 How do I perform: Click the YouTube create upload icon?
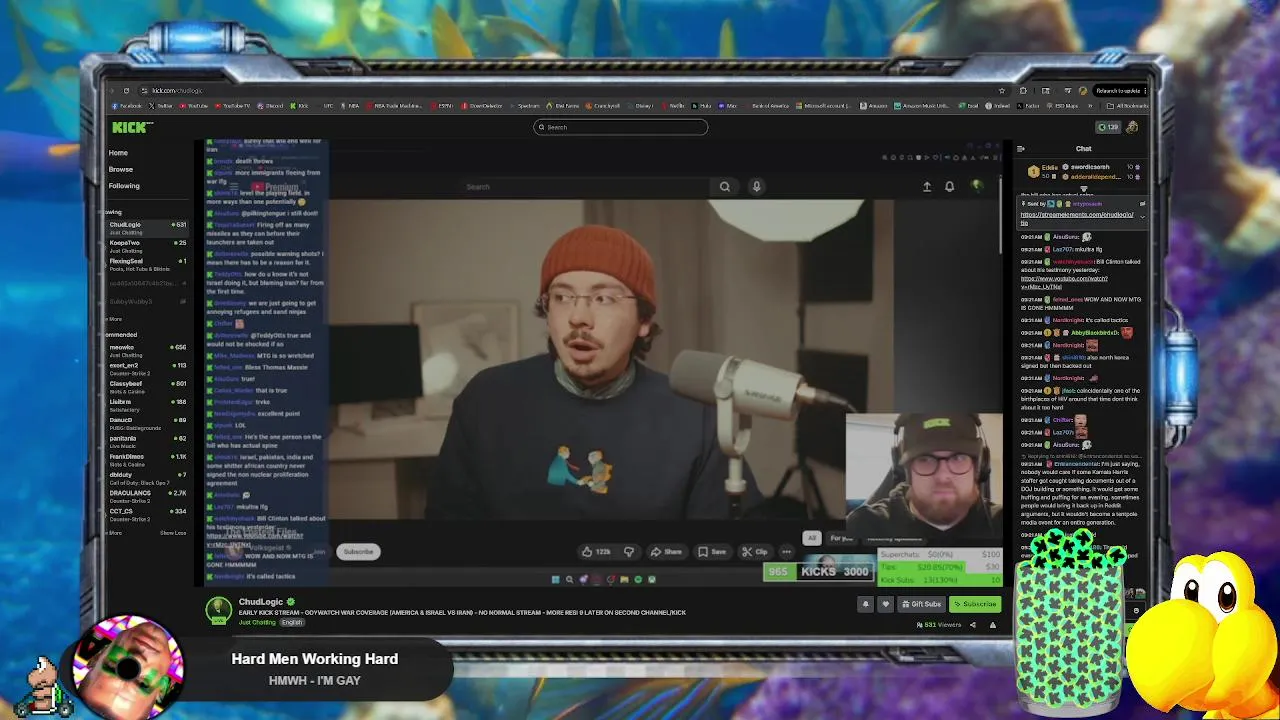(927, 186)
